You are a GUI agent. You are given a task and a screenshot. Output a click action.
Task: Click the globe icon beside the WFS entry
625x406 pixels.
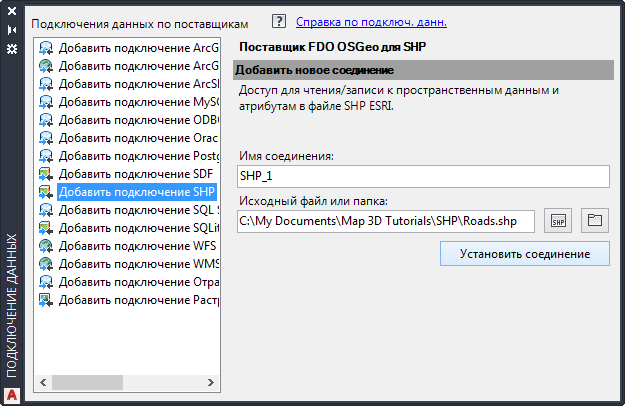46,246
